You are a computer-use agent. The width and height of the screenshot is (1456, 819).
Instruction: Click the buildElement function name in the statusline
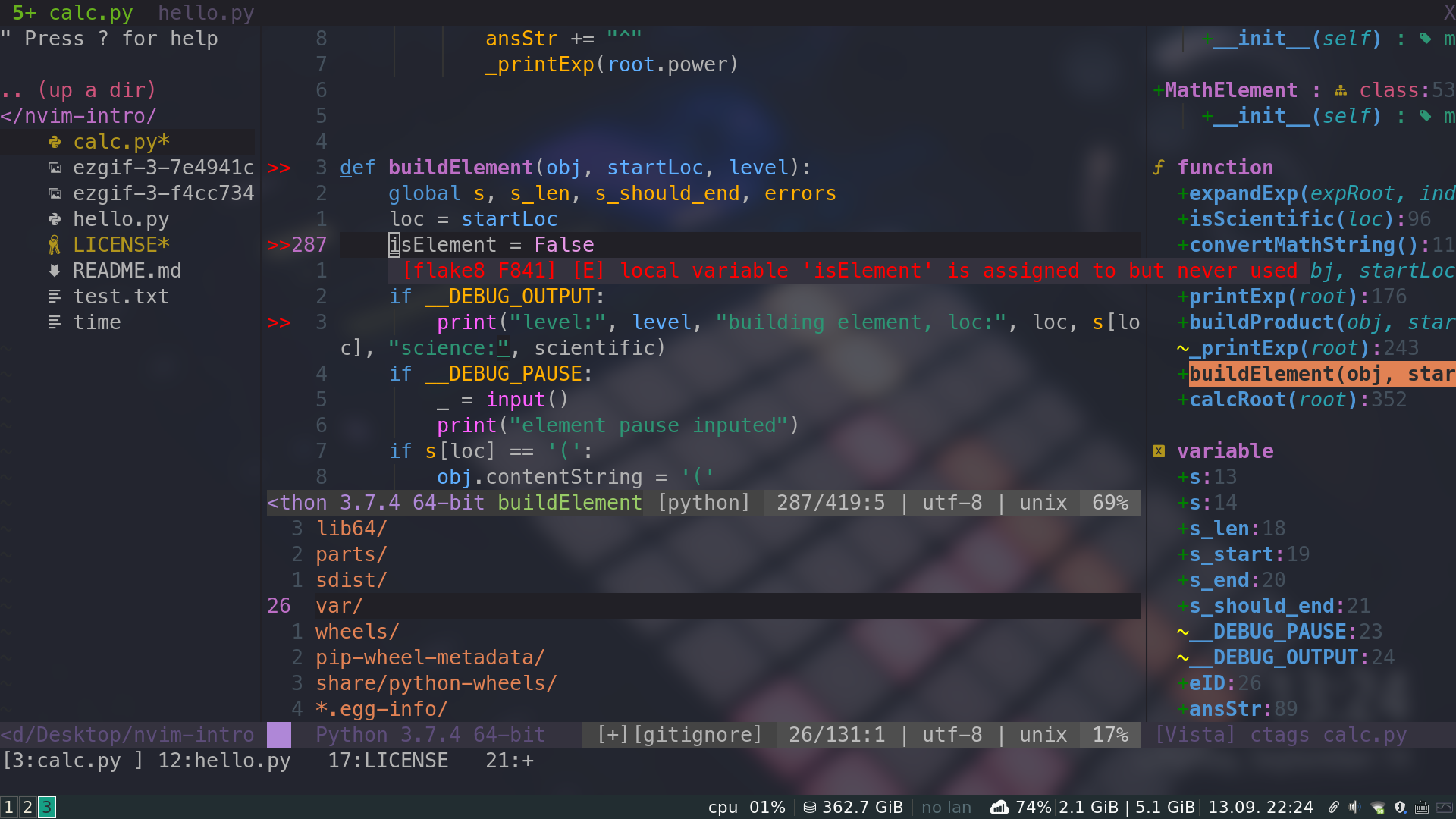point(570,503)
